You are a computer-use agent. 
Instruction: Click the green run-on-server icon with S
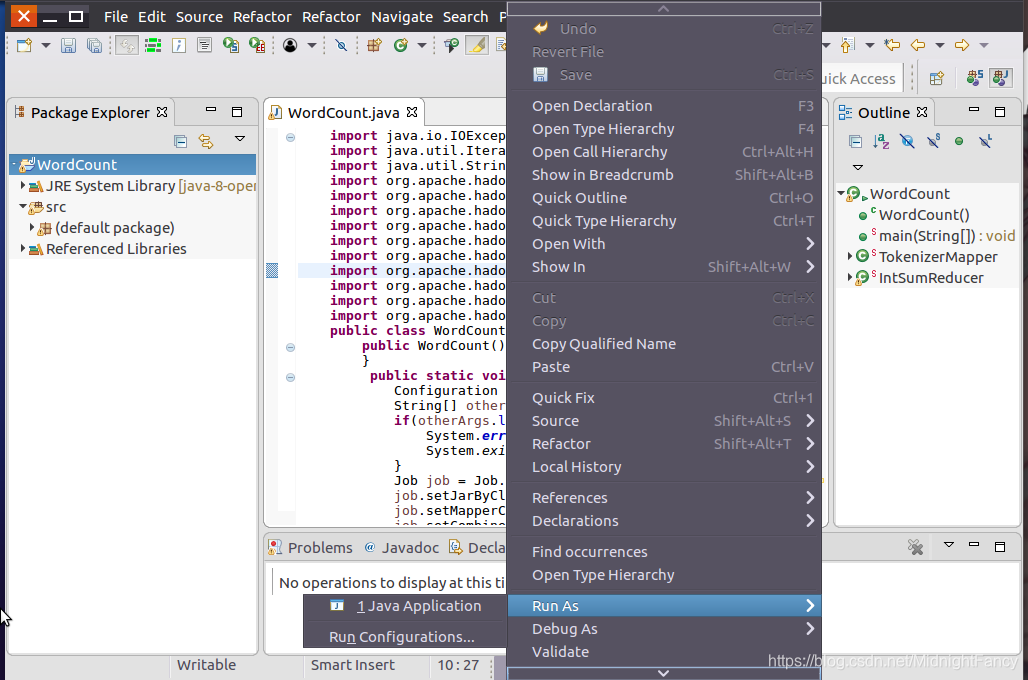tap(231, 45)
